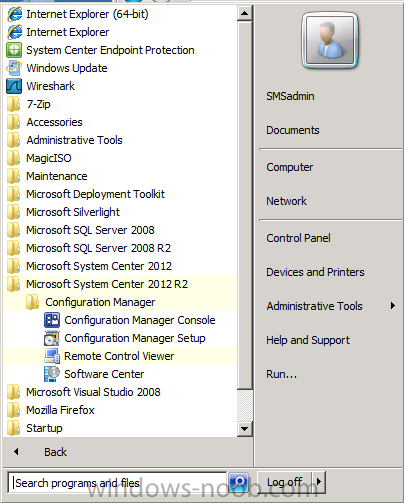The height and width of the screenshot is (503, 404).
Task: Launch Internet Explorer (64-bit) icon
Action: (x=14, y=14)
